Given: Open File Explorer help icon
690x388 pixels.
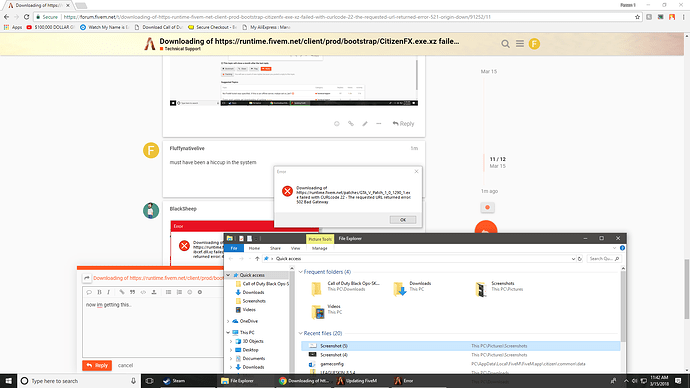Looking at the screenshot, I should click(x=622, y=248).
